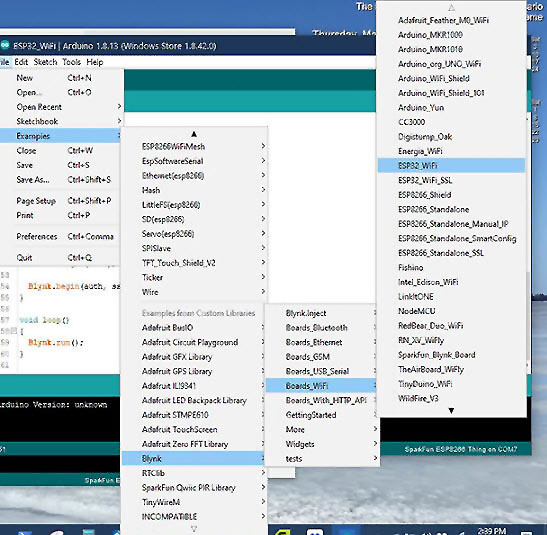The height and width of the screenshot is (535, 547).
Task: Open RTClib examples submenu
Action: [194, 473]
